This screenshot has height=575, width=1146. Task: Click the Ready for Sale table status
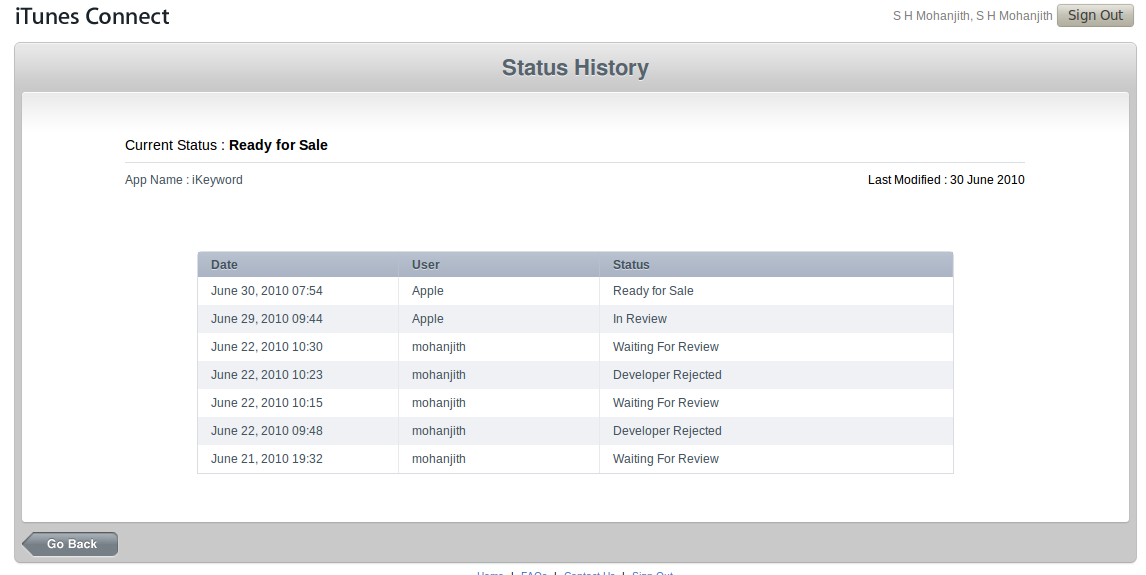pyautogui.click(x=653, y=291)
